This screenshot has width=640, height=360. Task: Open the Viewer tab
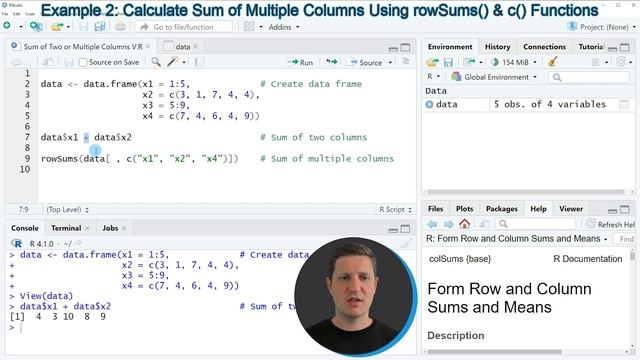(571, 209)
